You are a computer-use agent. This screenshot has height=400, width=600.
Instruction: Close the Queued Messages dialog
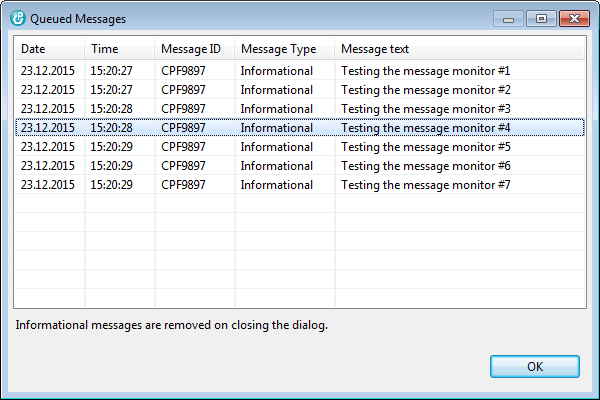point(574,19)
